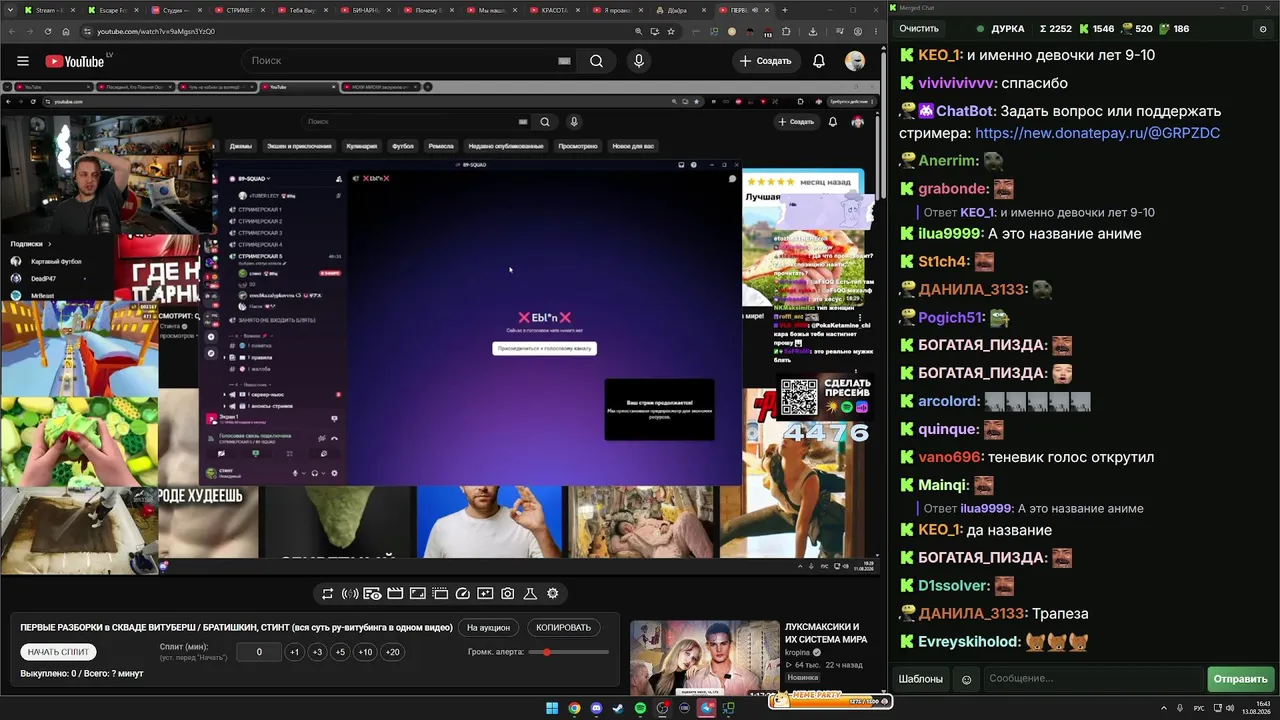The width and height of the screenshot is (1280, 720).
Task: Open the emoji picker in Merged Chat
Action: 966,679
